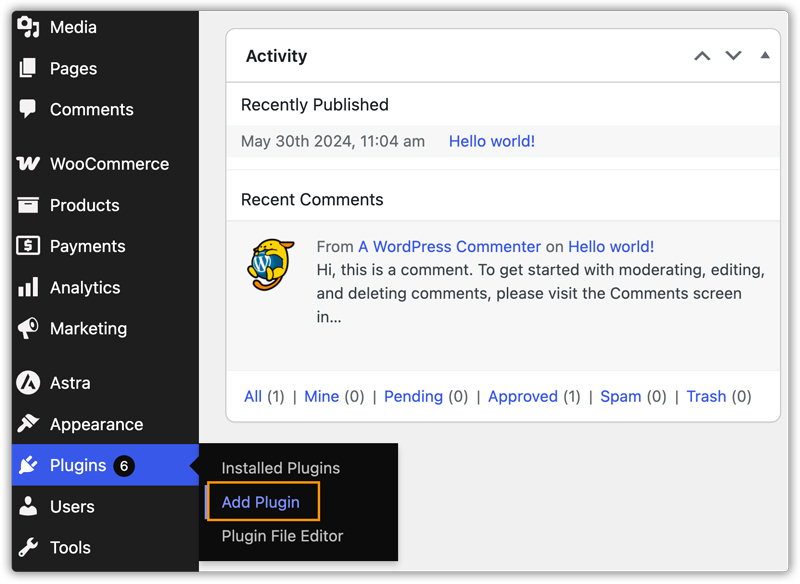
Task: Open the Products menu
Action: 105,205
